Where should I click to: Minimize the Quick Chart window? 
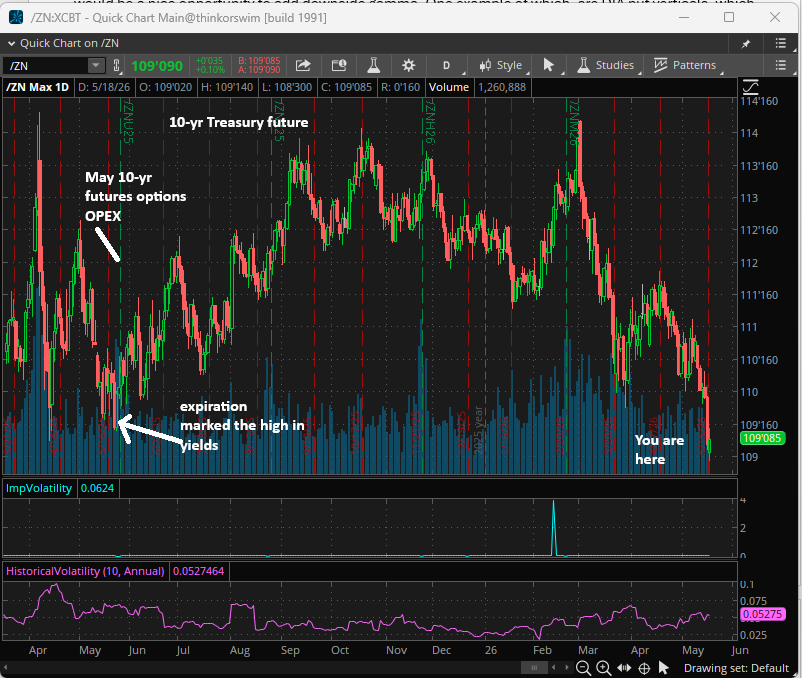coord(684,17)
